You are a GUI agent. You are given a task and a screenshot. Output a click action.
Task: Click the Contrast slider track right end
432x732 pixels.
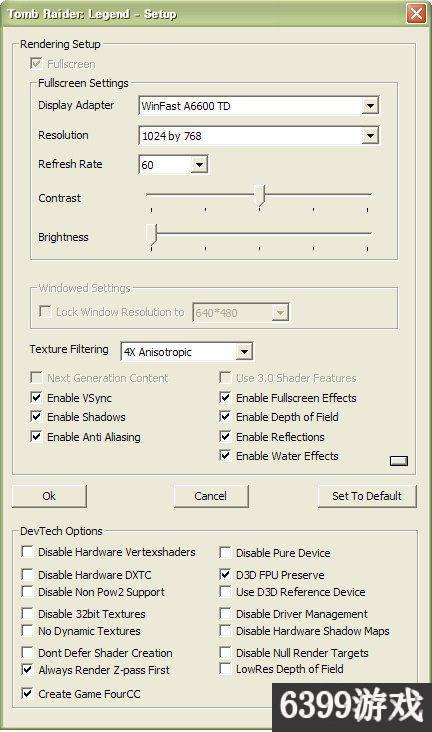pyautogui.click(x=368, y=194)
